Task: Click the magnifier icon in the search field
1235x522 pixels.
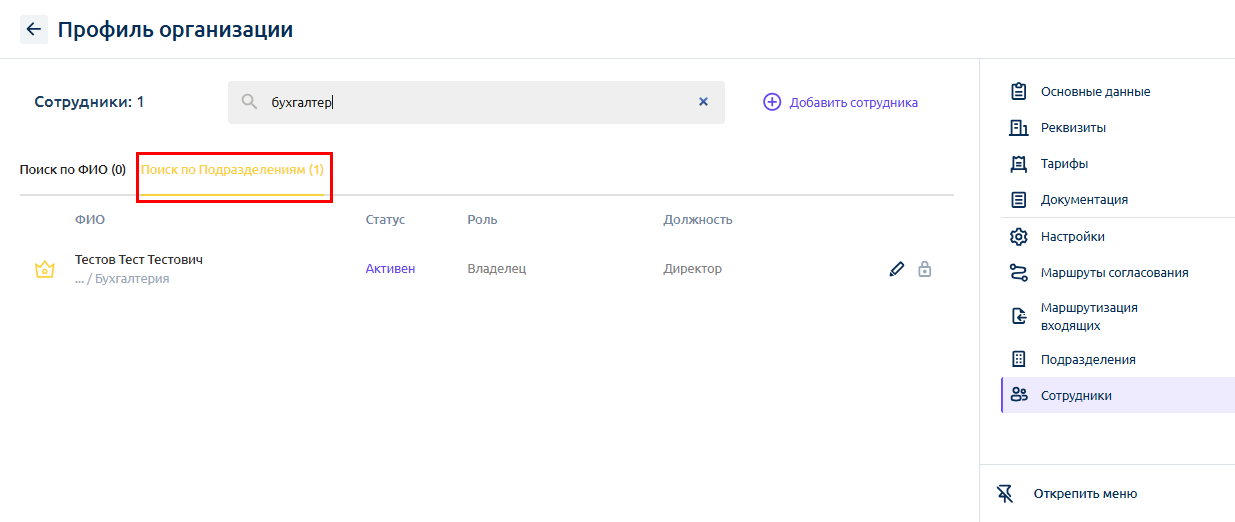Action: coord(250,102)
